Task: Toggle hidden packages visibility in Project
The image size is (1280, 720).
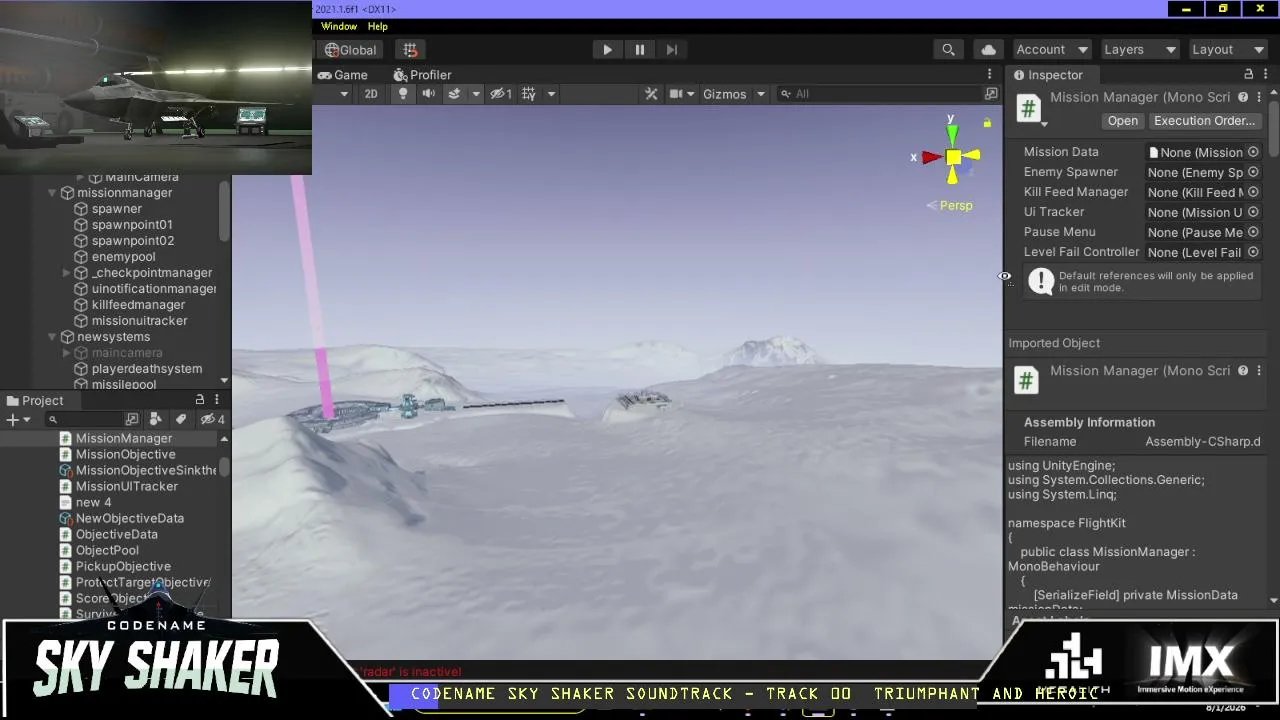Action: [x=212, y=420]
